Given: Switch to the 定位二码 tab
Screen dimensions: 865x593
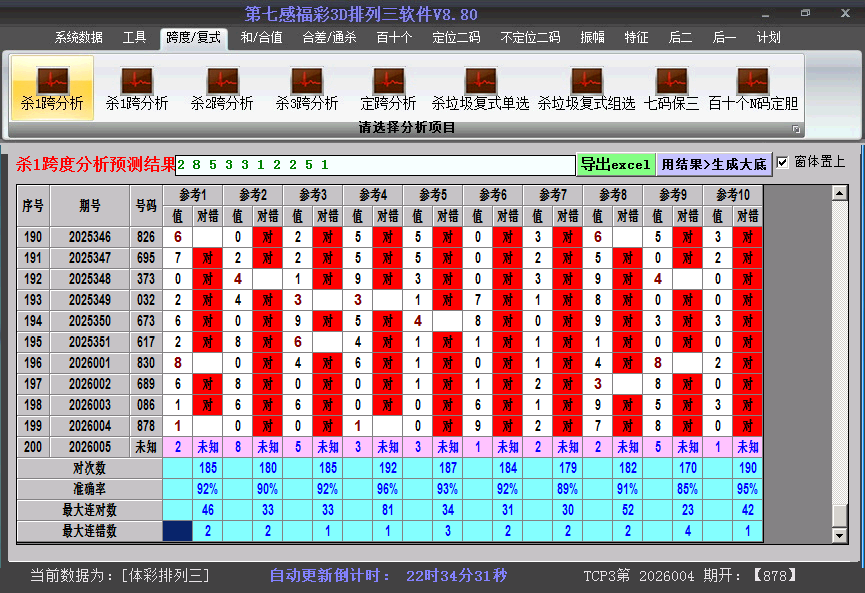Looking at the screenshot, I should coord(456,38).
